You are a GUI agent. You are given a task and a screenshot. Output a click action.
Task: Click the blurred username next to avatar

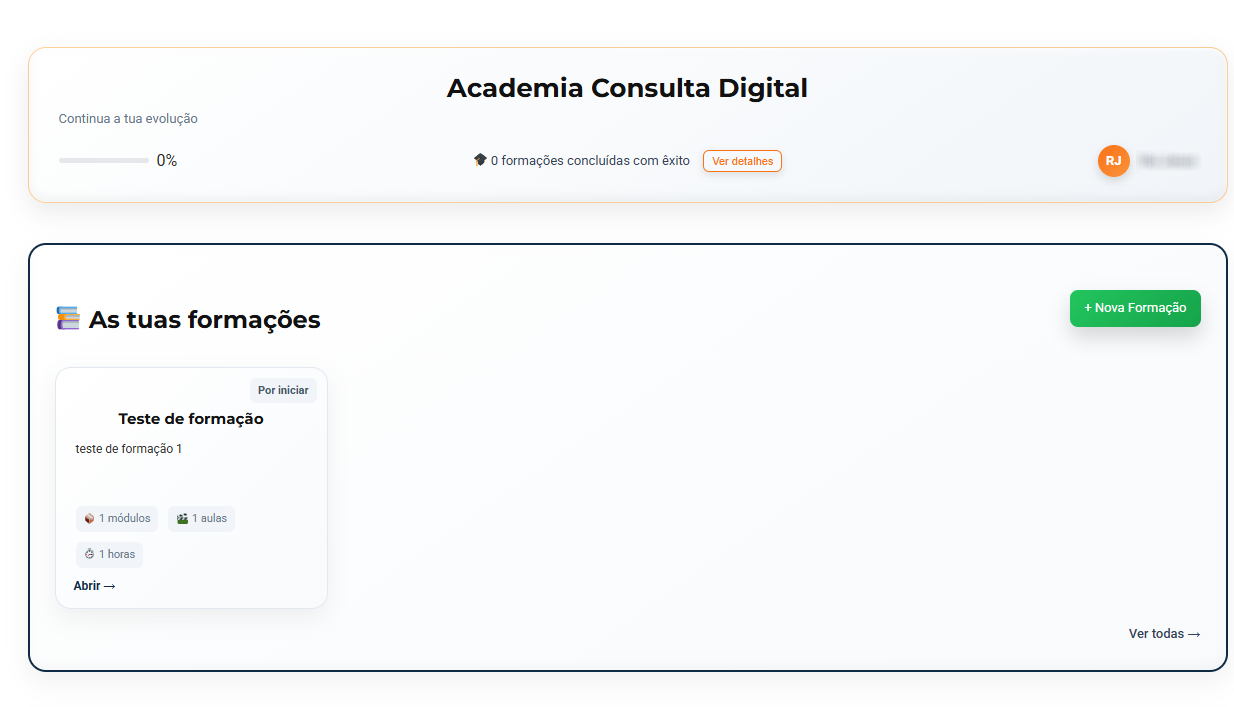(x=1168, y=161)
